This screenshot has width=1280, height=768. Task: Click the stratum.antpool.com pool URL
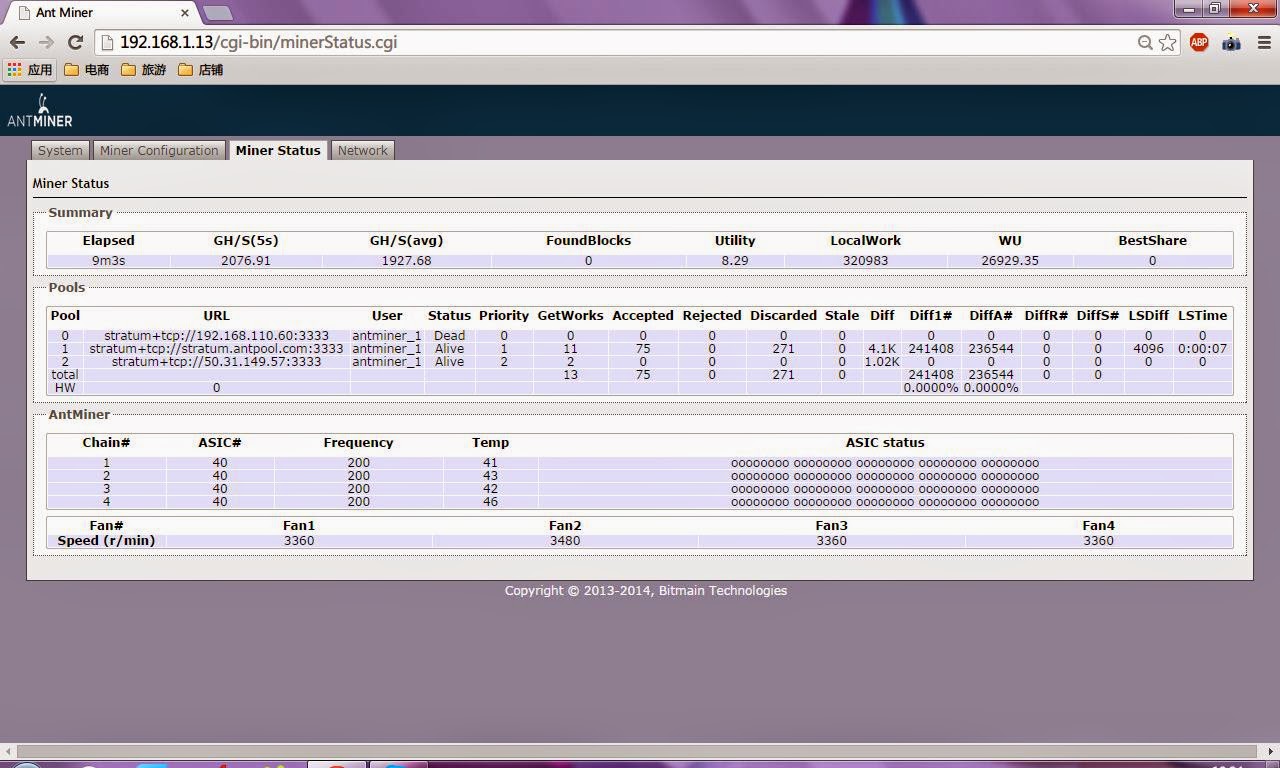(216, 349)
